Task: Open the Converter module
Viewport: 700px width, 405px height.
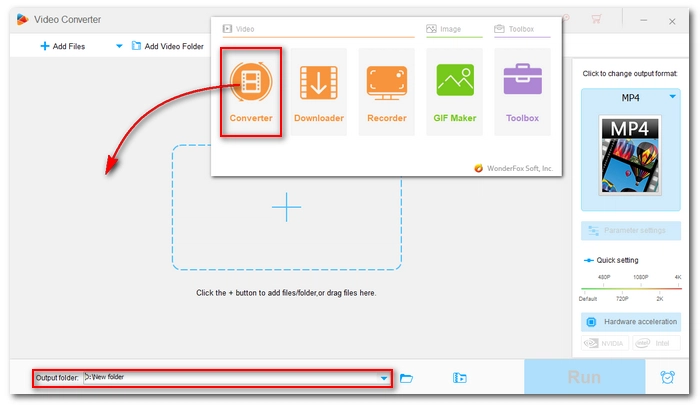Action: (251, 92)
